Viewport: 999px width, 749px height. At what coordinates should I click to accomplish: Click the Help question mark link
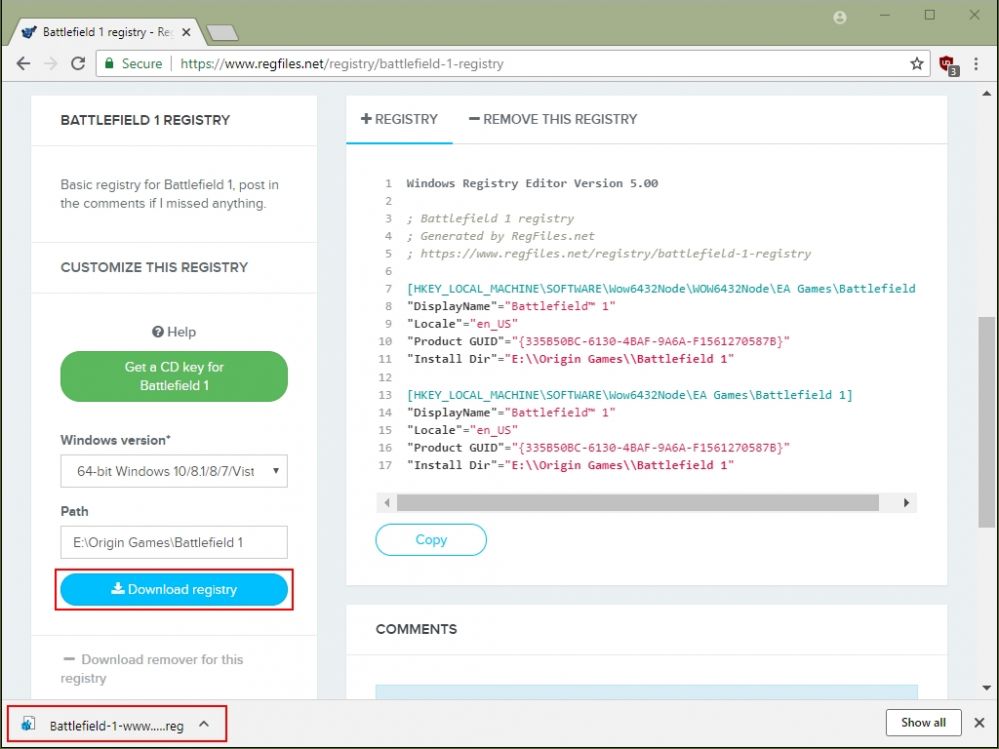(x=174, y=332)
